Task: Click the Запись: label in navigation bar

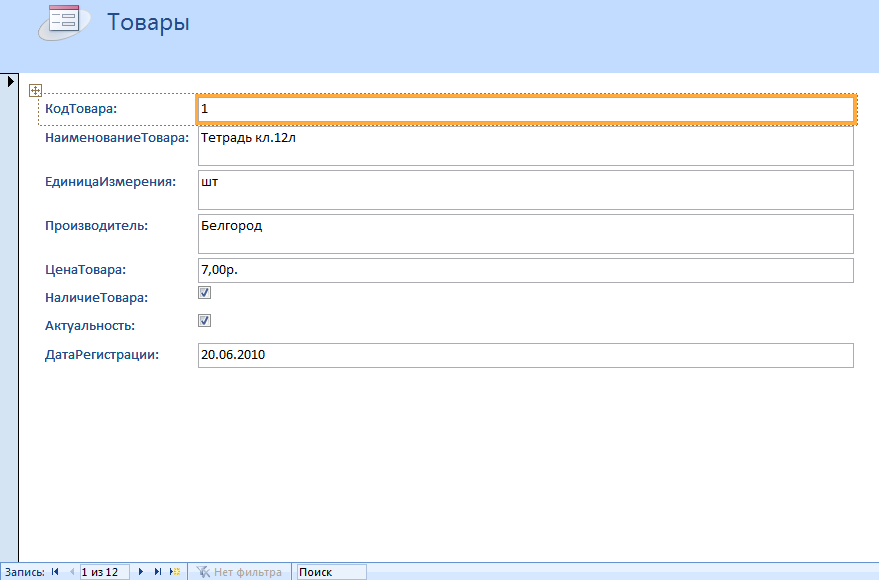Action: (25, 572)
